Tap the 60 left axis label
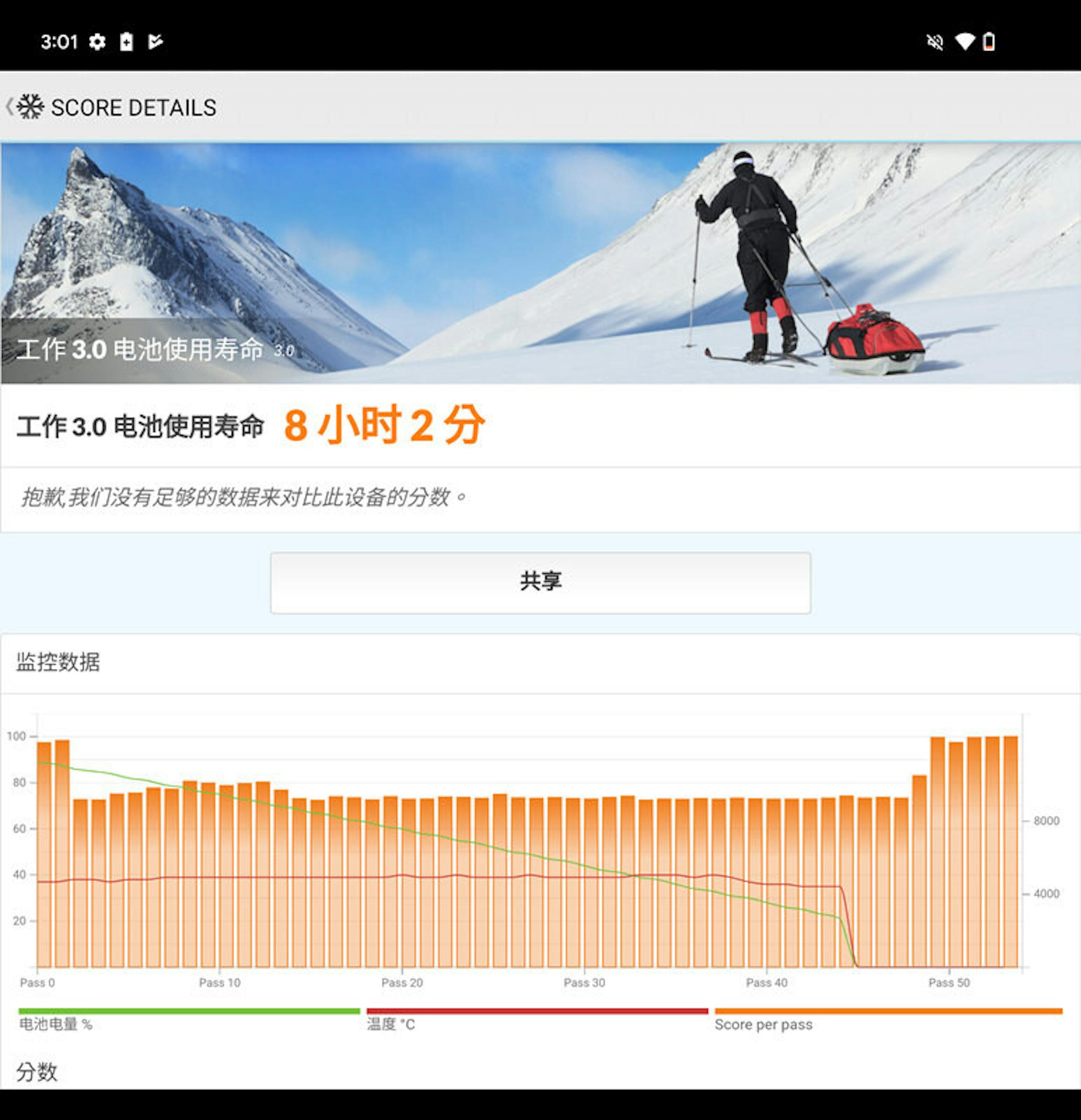The height and width of the screenshot is (1120, 1081). [19, 829]
